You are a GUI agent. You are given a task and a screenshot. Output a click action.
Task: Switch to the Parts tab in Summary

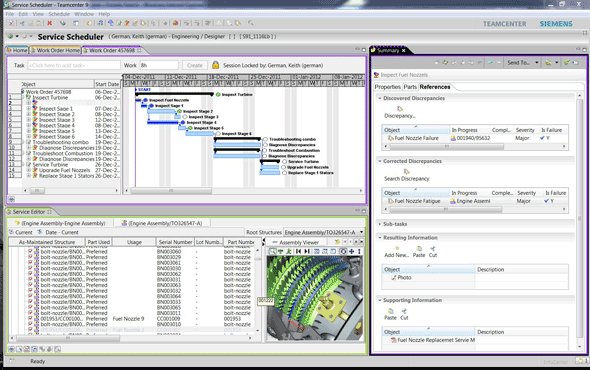(x=410, y=87)
